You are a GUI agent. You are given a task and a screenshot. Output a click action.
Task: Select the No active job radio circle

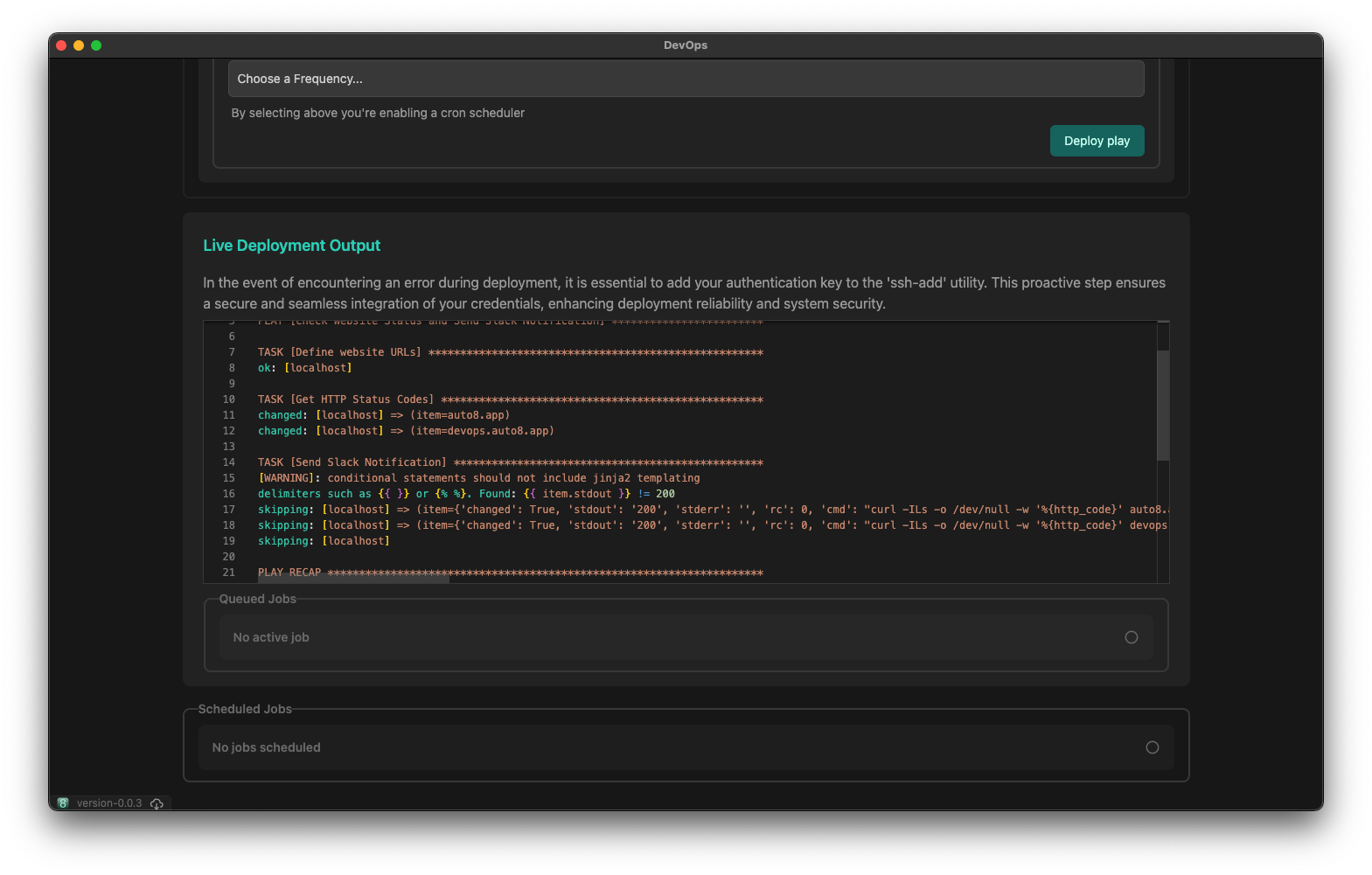coord(1132,637)
